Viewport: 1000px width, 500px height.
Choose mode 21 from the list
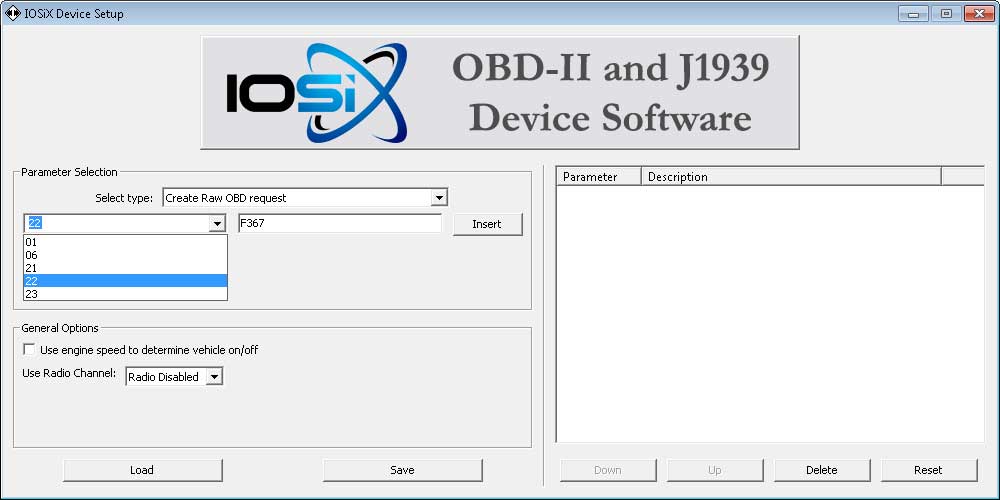[x=125, y=268]
